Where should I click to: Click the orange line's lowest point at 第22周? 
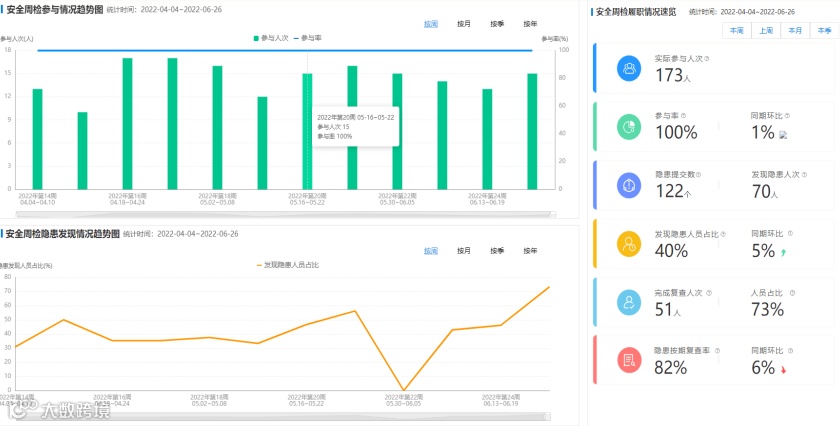click(403, 389)
